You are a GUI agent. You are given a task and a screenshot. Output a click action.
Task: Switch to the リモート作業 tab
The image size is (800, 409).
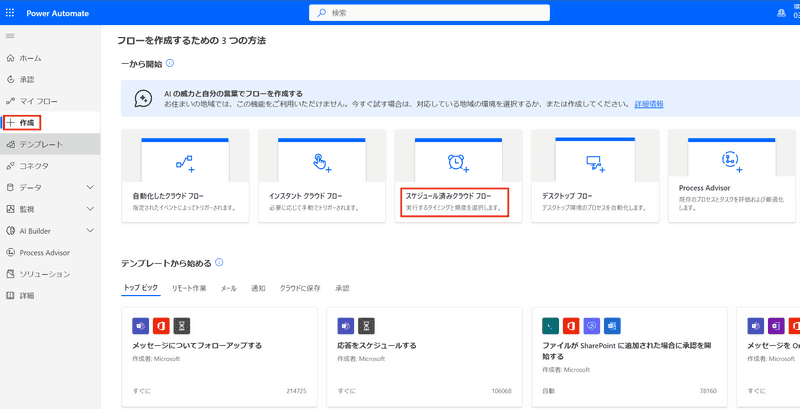[x=189, y=288]
